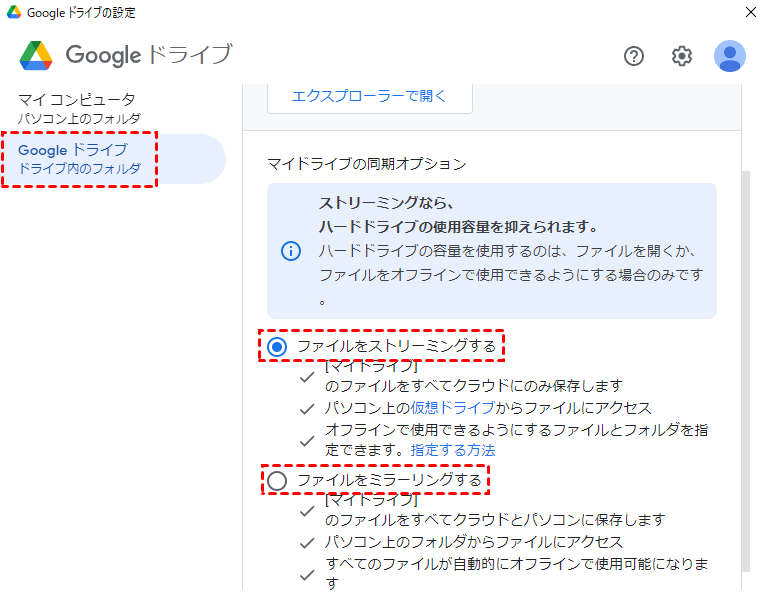Click the info icon in the streaming notice
The width and height of the screenshot is (763, 603).
pos(291,251)
